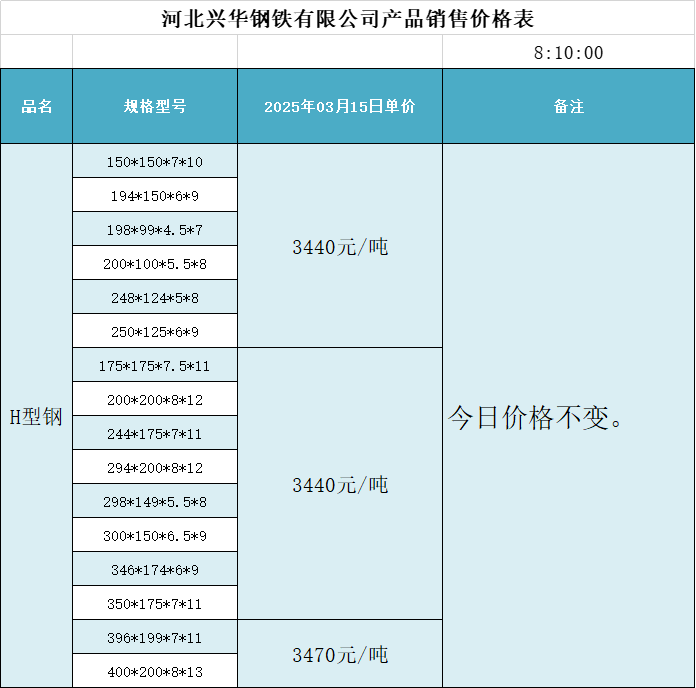Select spec cell 294*200*8*12

155,467
